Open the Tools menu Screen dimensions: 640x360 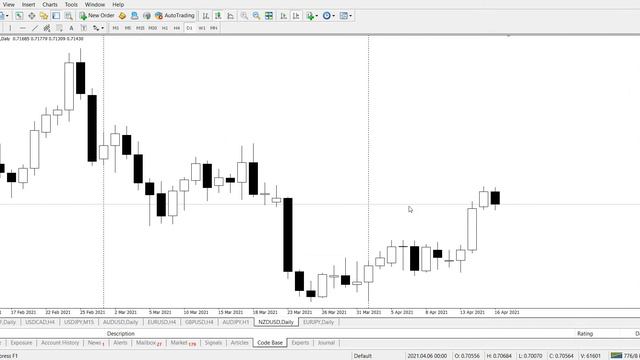click(71, 4)
